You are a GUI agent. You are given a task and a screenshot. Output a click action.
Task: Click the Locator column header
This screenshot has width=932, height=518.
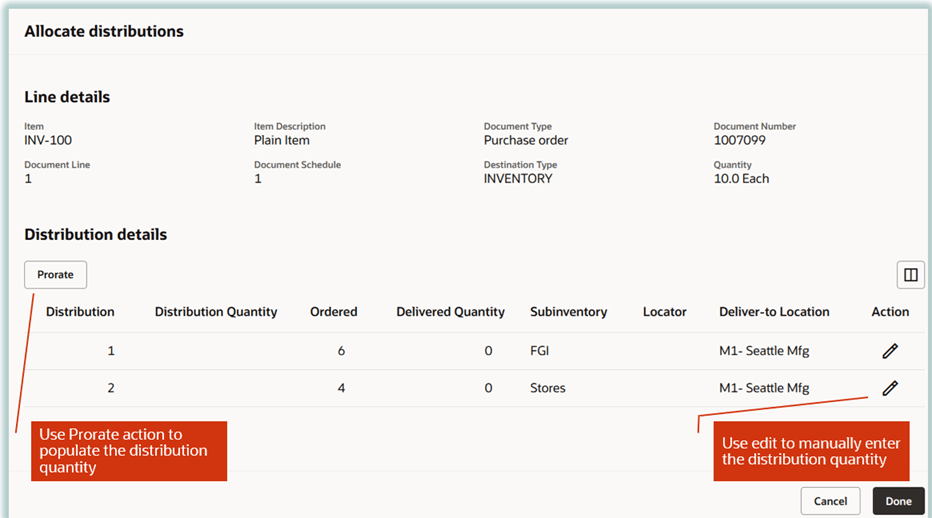[x=665, y=312]
